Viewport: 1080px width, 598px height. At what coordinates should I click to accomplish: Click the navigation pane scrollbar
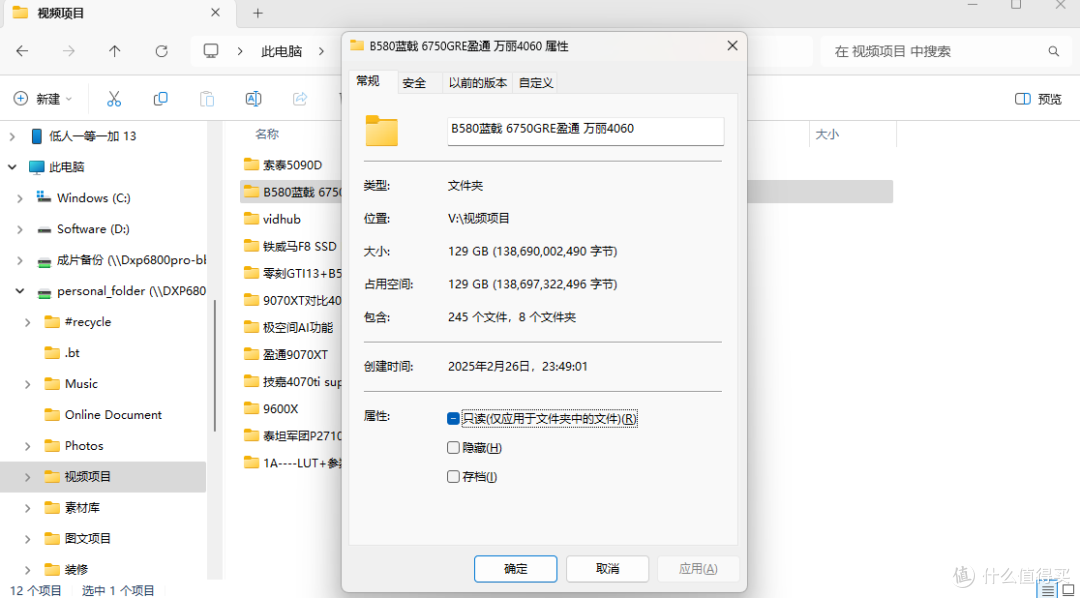pyautogui.click(x=216, y=364)
